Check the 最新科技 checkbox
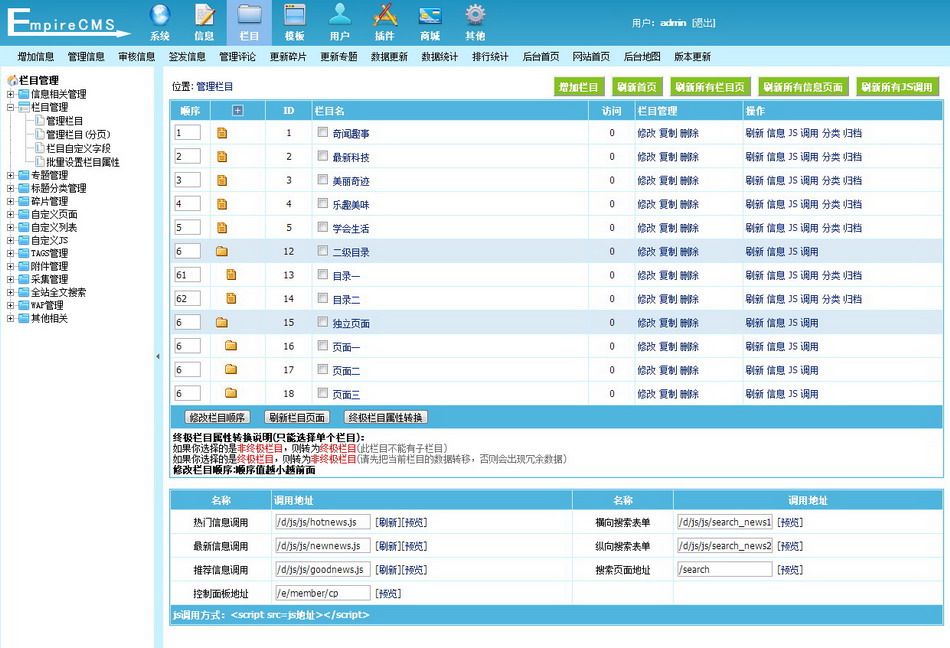The image size is (950, 648). pyautogui.click(x=323, y=156)
